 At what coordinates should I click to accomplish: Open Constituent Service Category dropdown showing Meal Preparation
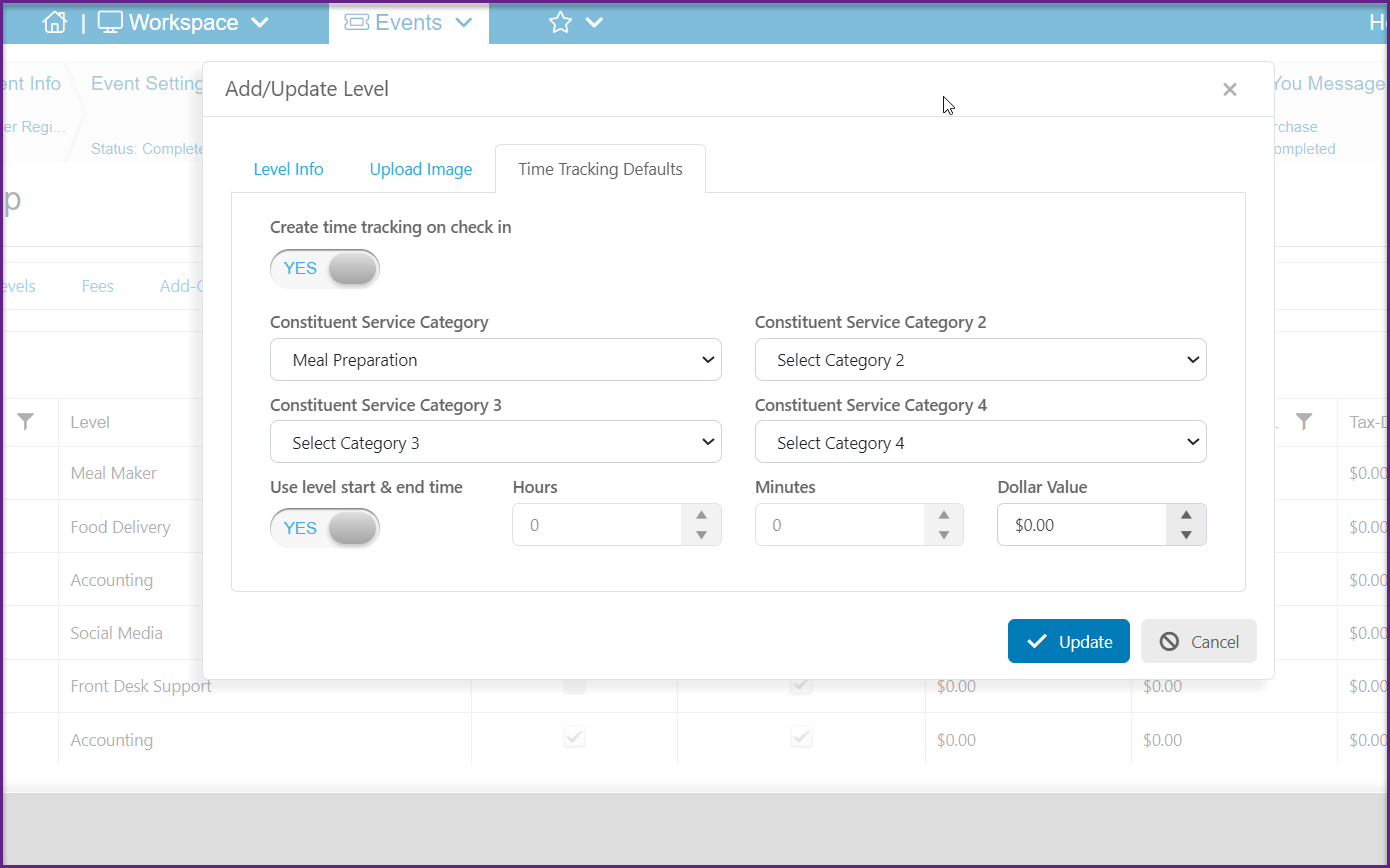click(x=496, y=360)
